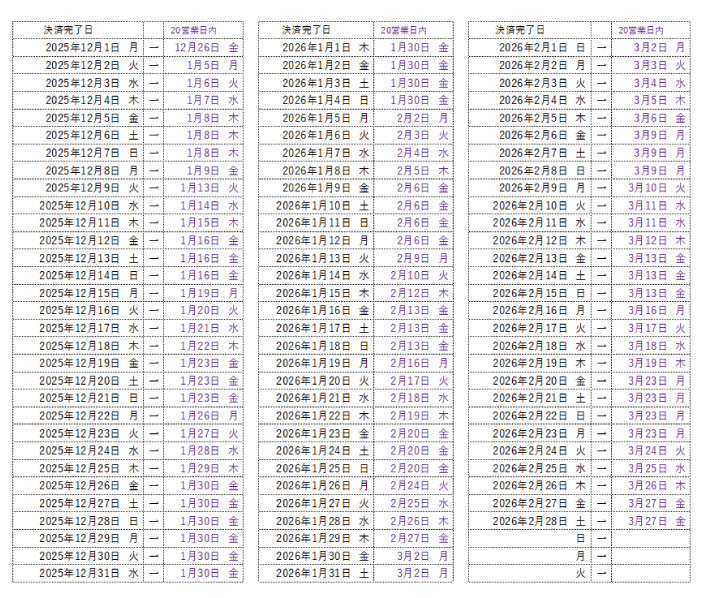Image resolution: width=704 pixels, height=598 pixels.
Task: Click the 2025年12月9日 date cell
Action: pos(83,187)
